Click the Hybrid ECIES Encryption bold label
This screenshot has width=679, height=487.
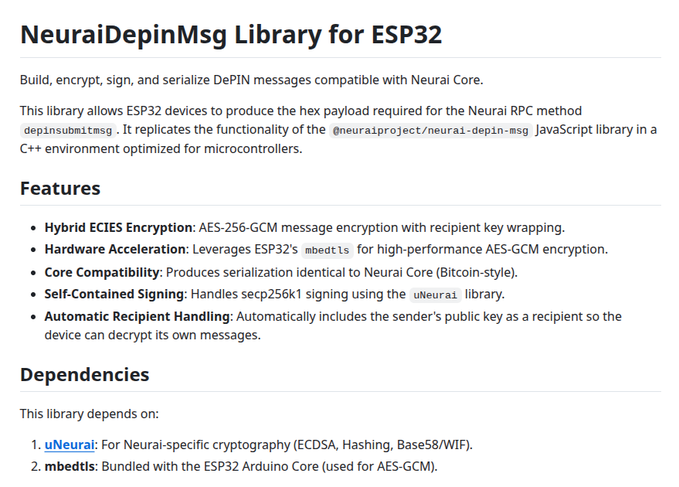click(118, 227)
